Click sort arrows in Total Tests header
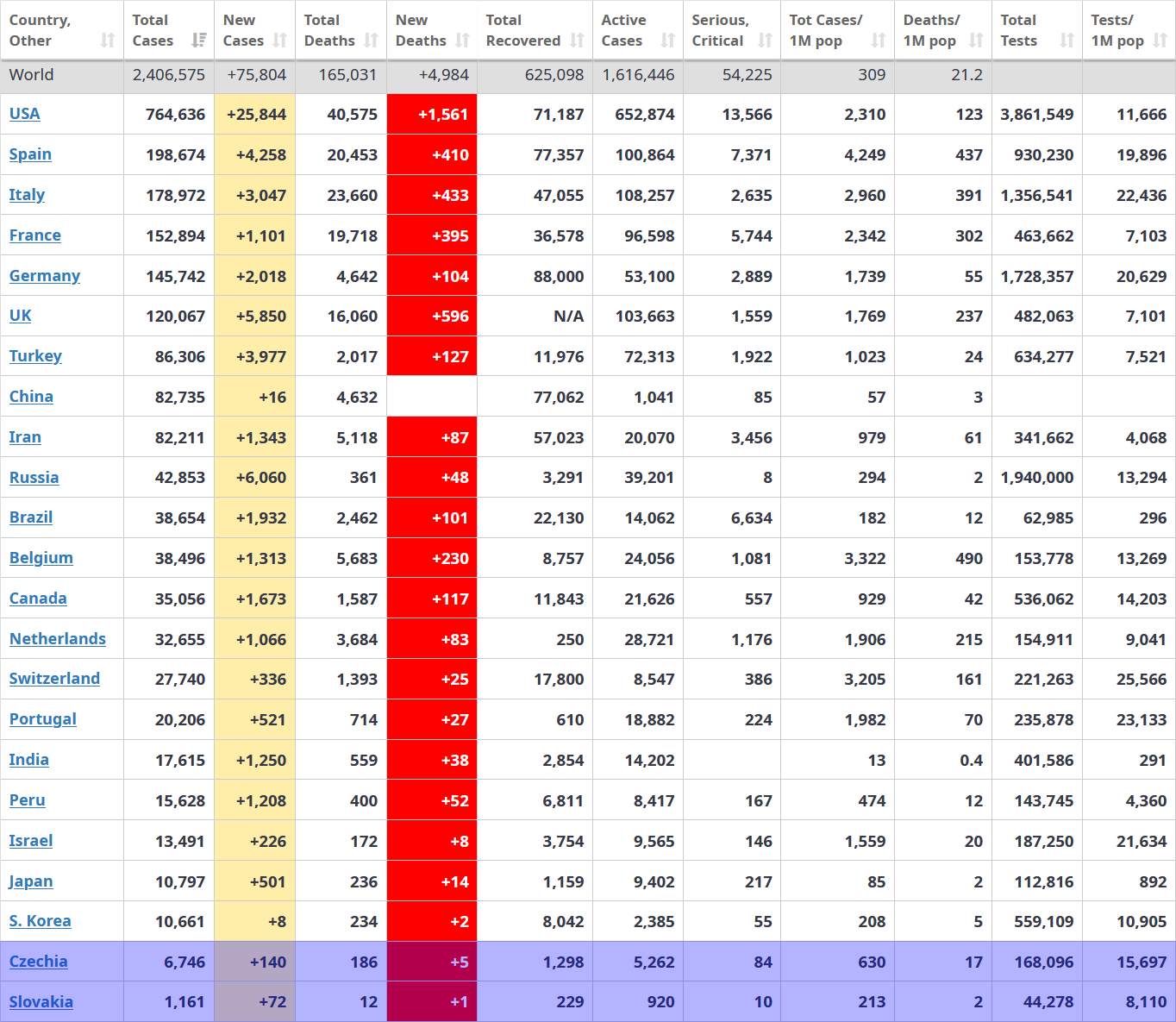Viewport: 1176px width, 1022px height. point(1067,41)
